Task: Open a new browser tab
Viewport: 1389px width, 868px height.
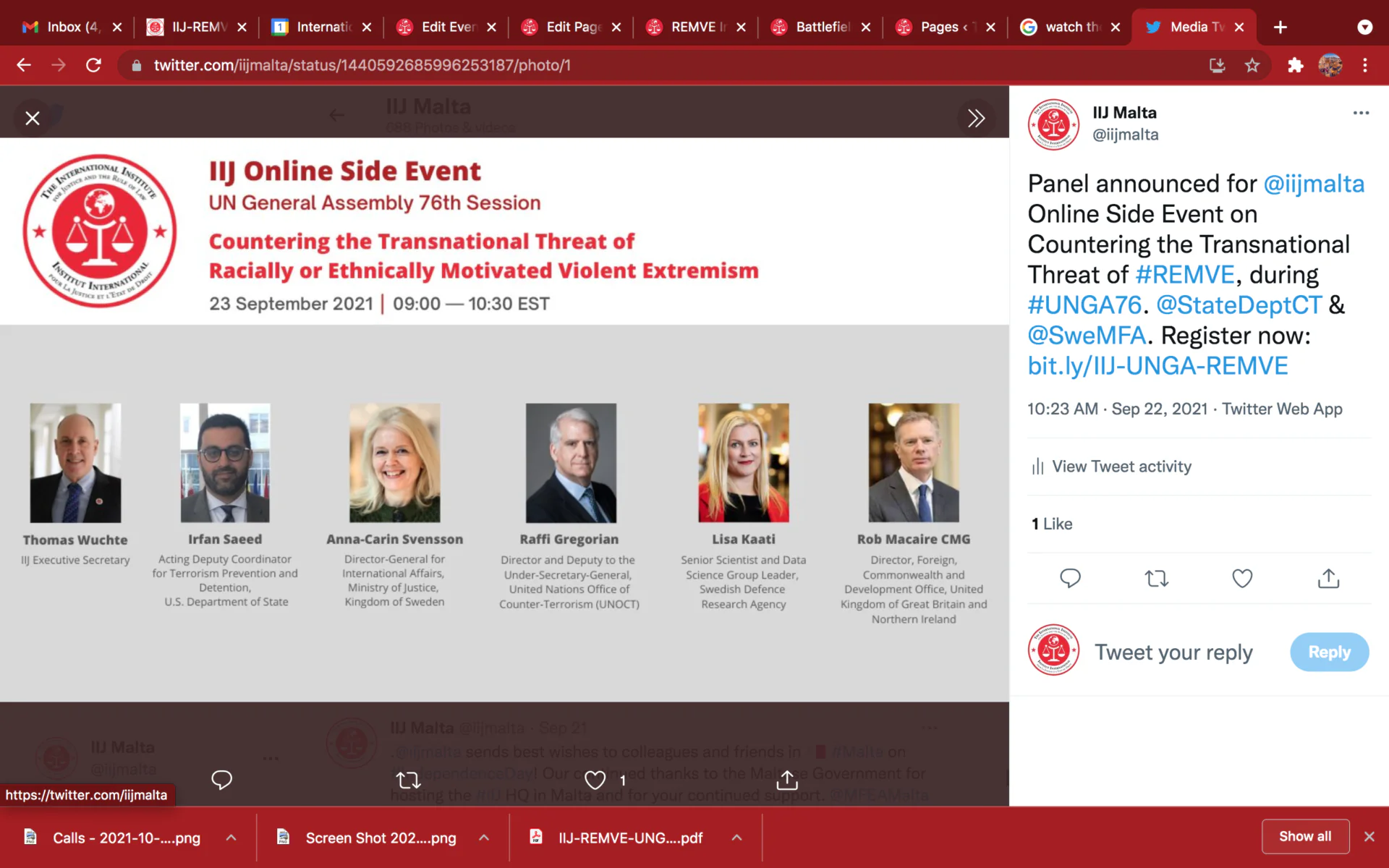Action: click(x=1280, y=27)
